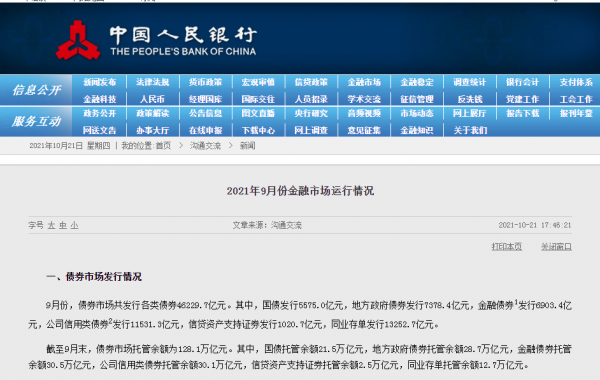Click 首页 in the breadcrumb
Image resolution: width=600 pixels, height=380 pixels.
163,146
